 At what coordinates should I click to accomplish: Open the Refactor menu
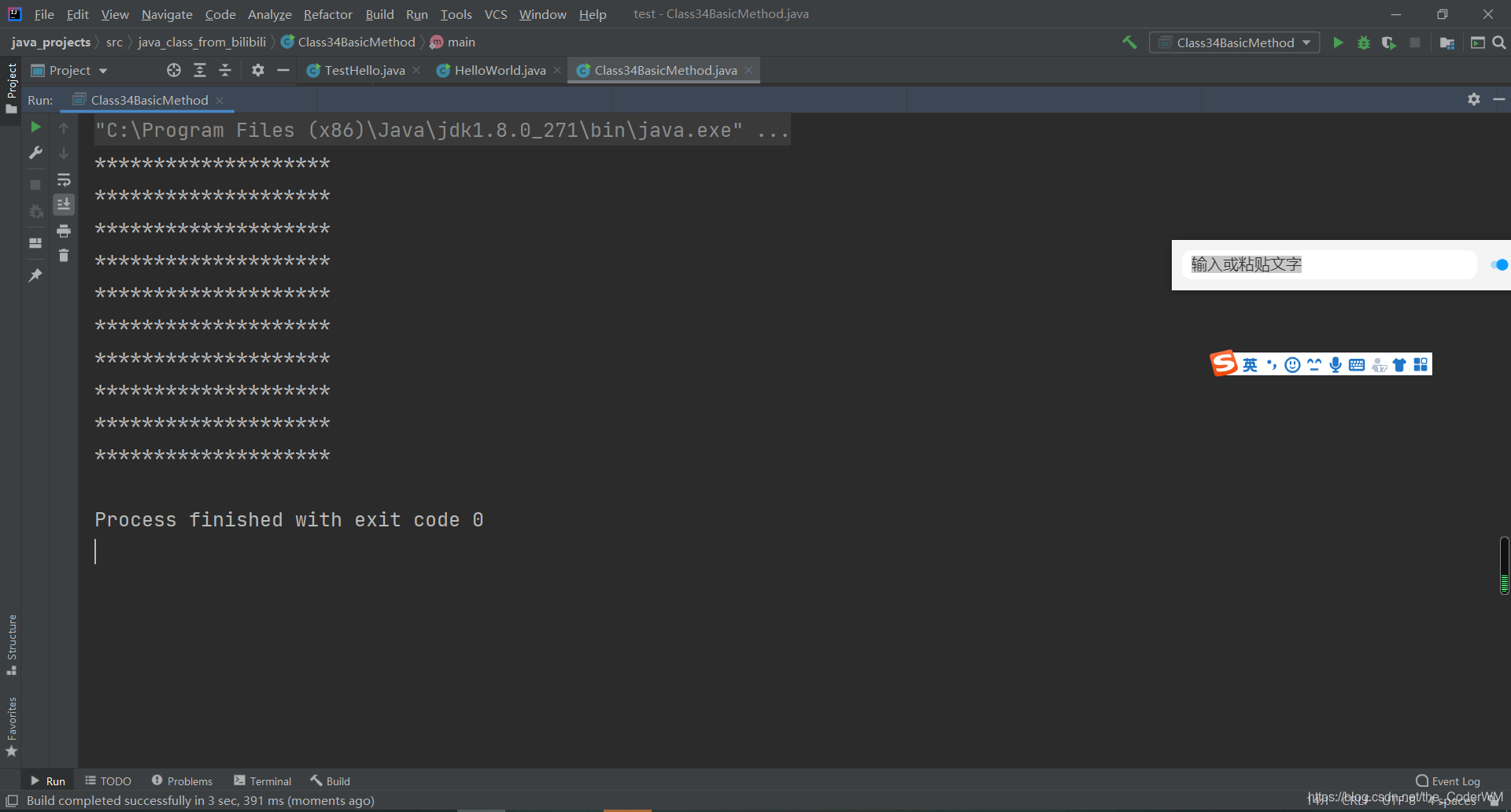(328, 14)
